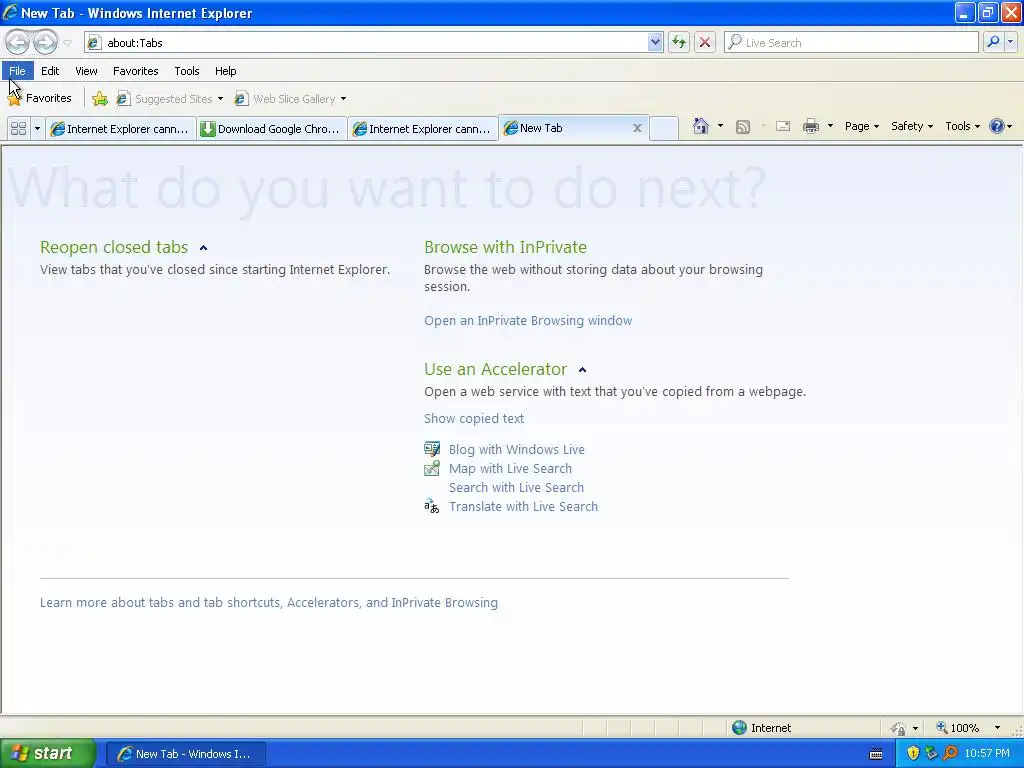Viewport: 1024px width, 768px height.
Task: Click Translate with Live Search accelerator
Action: pos(523,506)
